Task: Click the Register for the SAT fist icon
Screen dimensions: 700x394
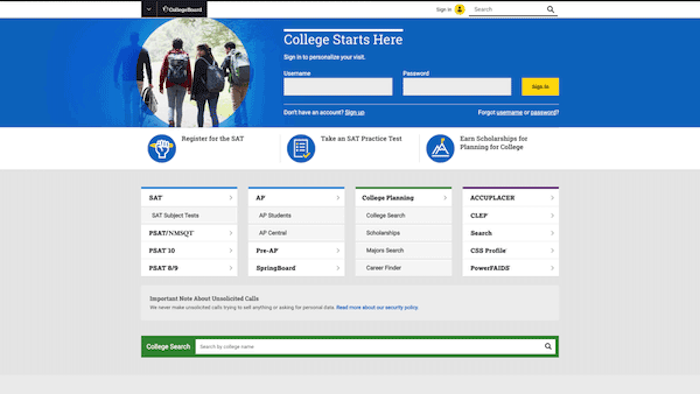Action: tap(162, 149)
